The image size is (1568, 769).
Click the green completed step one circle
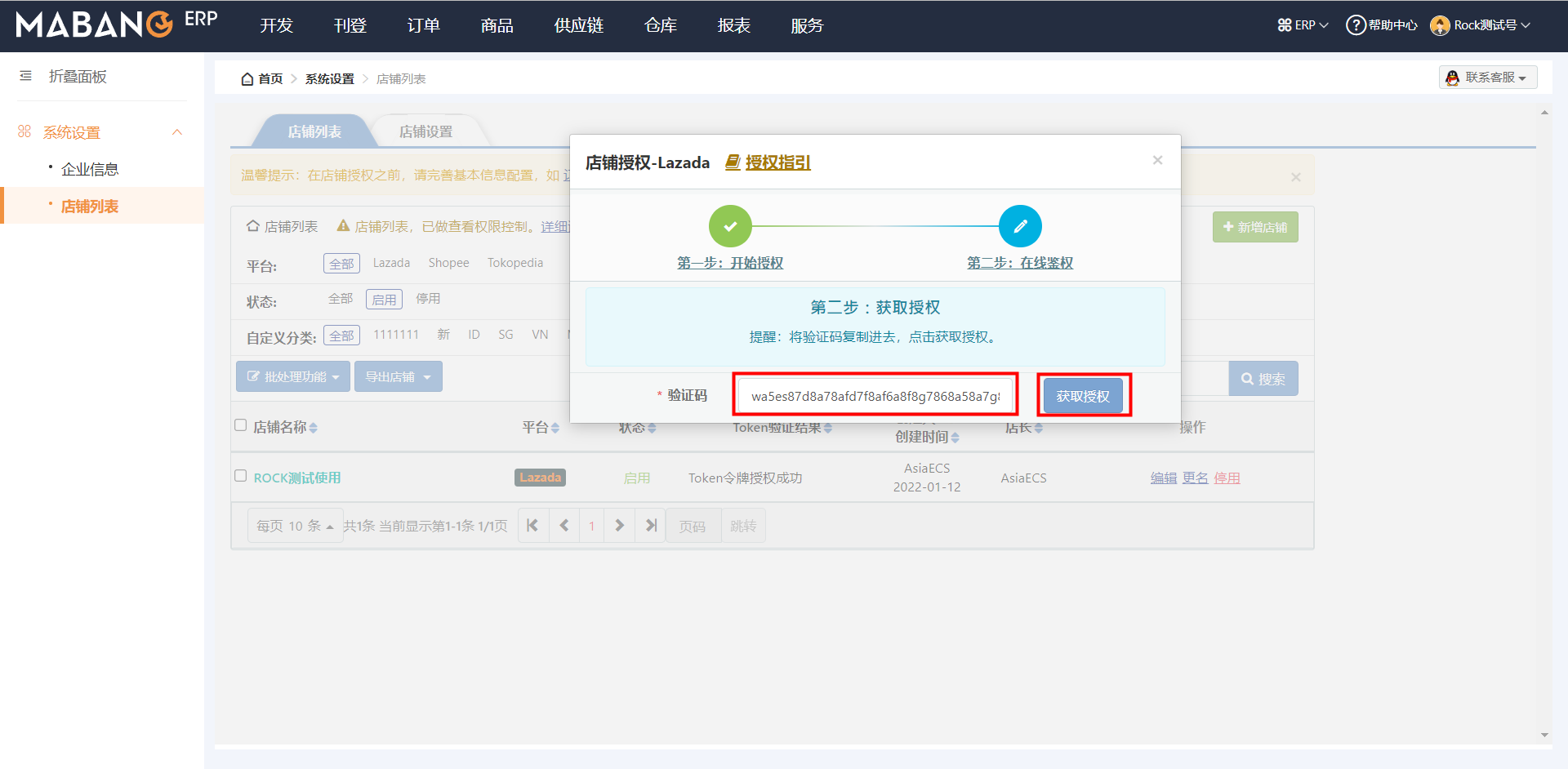(730, 226)
